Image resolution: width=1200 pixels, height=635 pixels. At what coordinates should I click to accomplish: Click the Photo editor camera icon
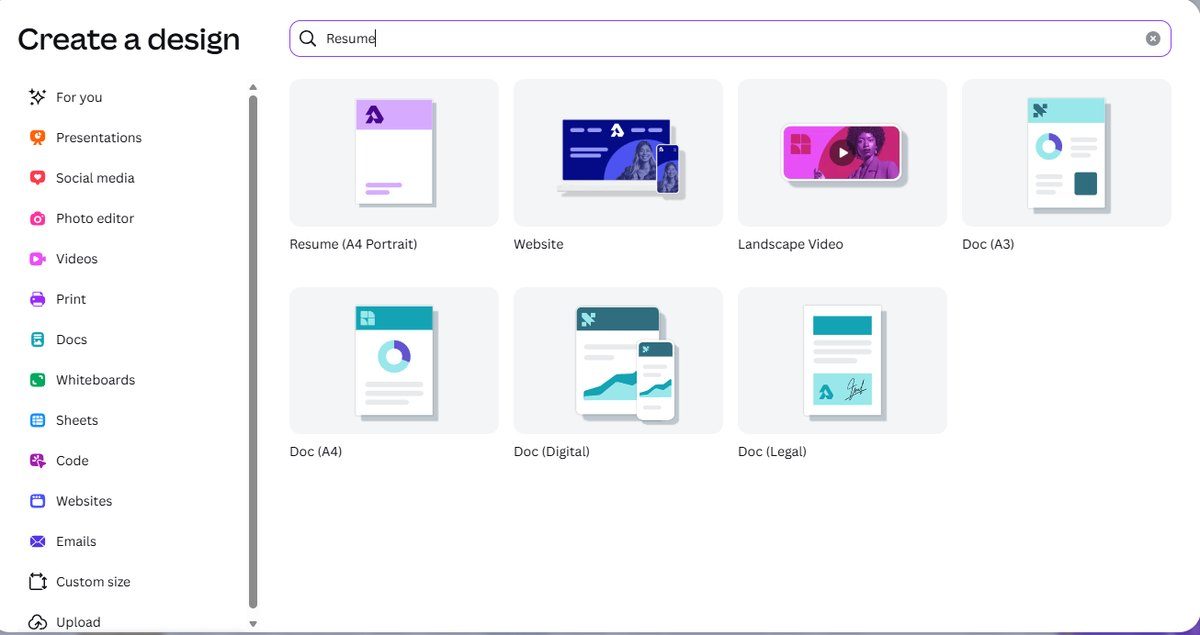point(38,218)
